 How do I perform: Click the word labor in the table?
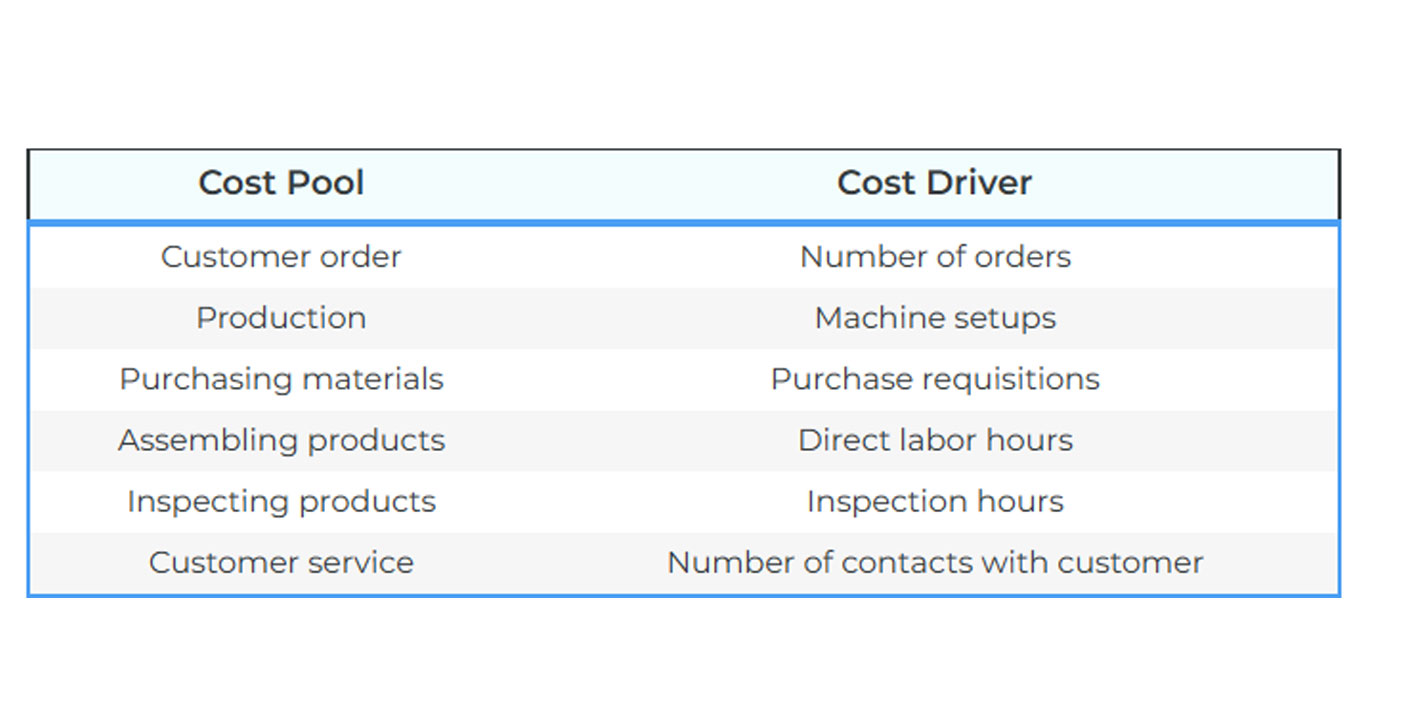(937, 440)
